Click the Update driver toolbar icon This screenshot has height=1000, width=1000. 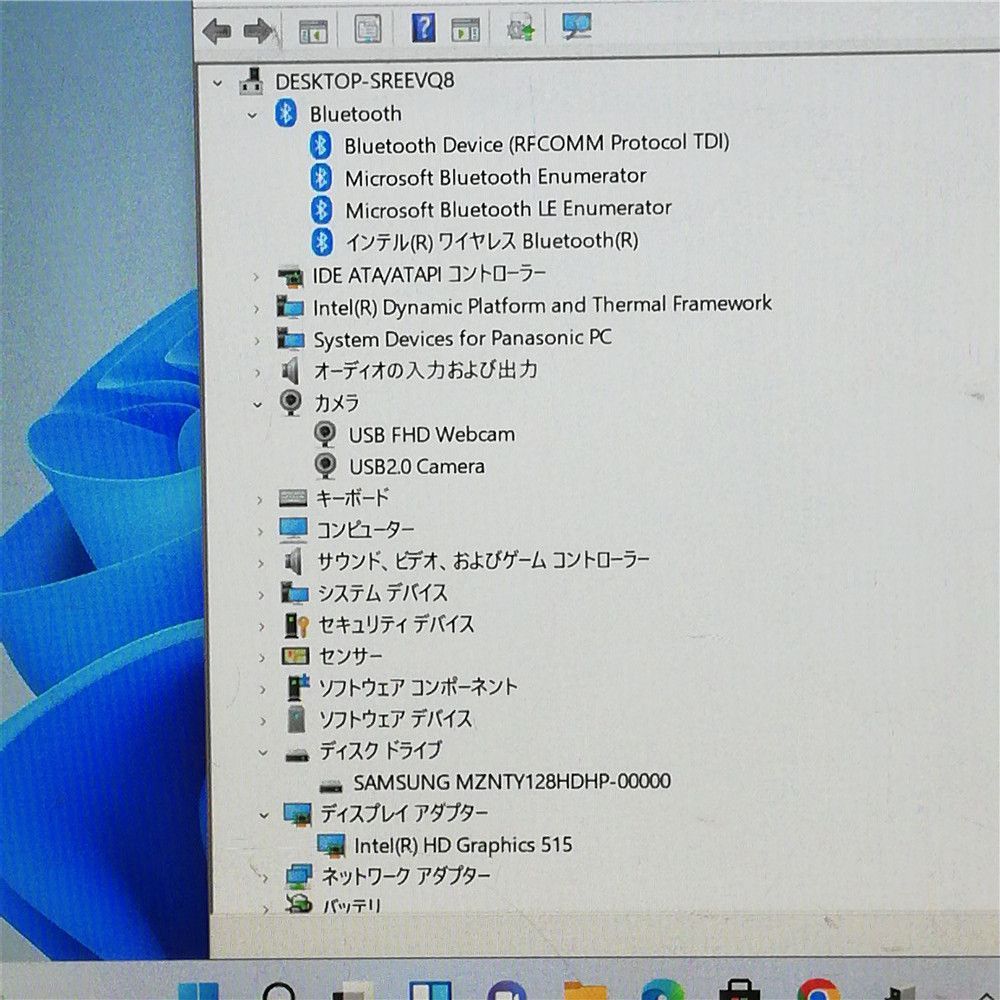[x=520, y=28]
